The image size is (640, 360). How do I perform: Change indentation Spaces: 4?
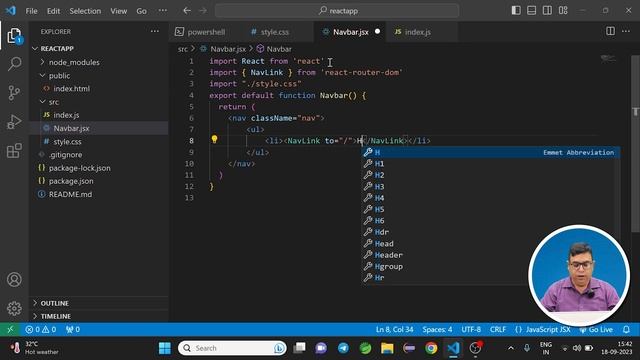coord(437,329)
